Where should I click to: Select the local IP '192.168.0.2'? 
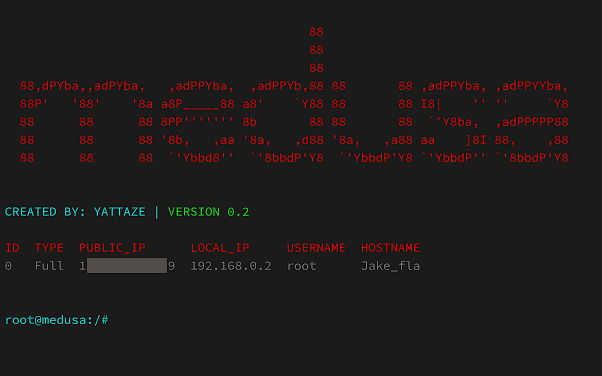click(231, 266)
